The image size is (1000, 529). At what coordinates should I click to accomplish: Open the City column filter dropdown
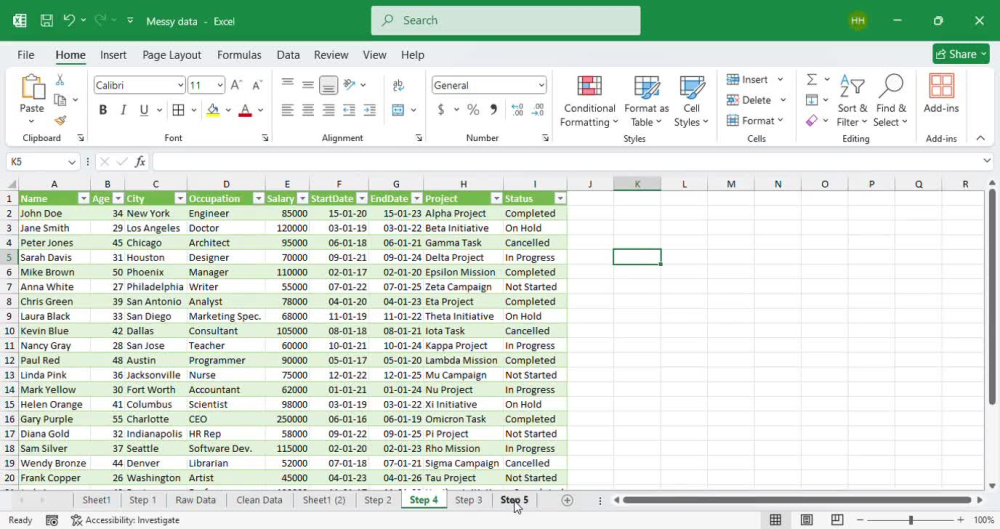click(180, 198)
